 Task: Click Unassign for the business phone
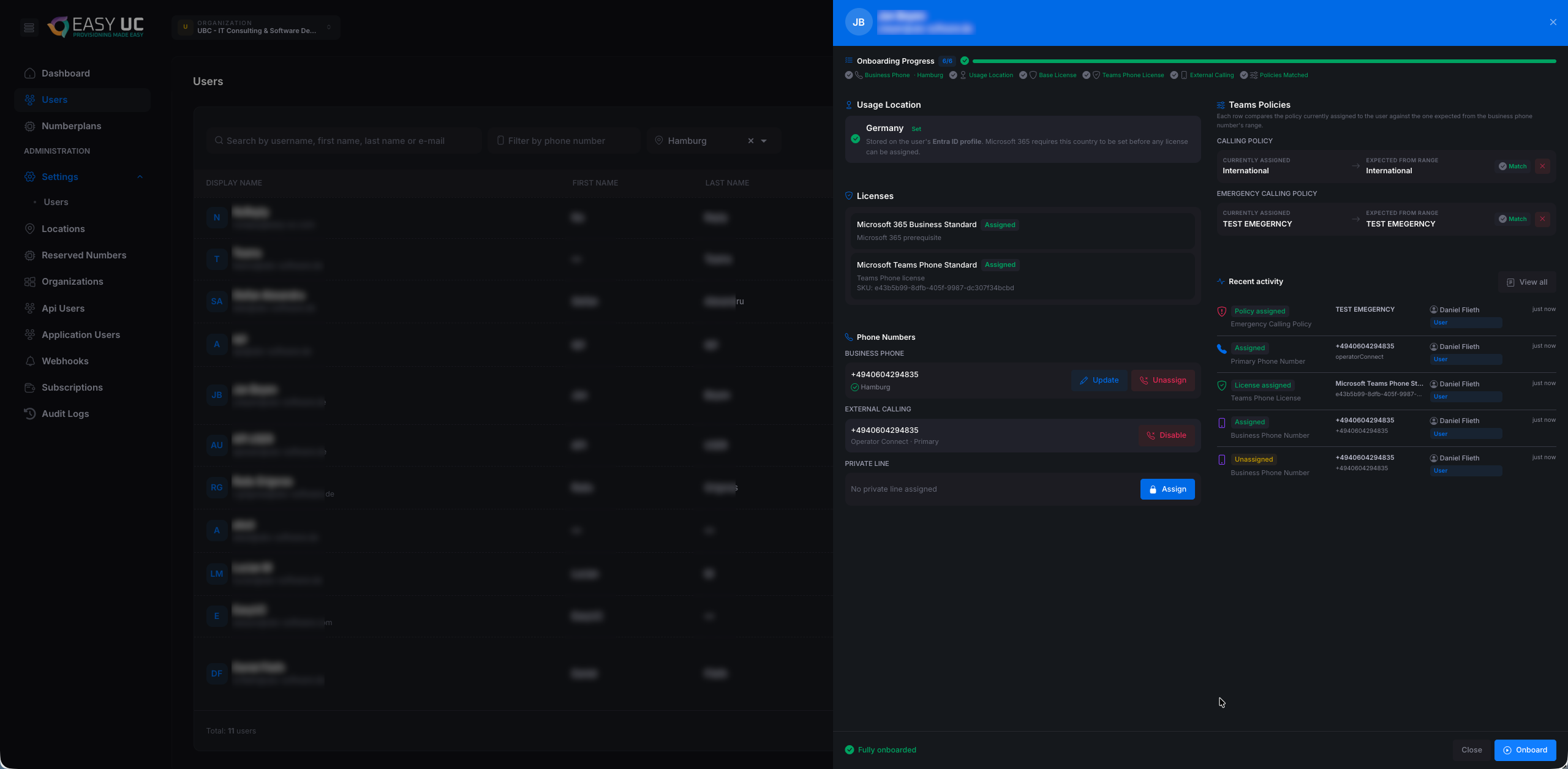pos(1163,380)
